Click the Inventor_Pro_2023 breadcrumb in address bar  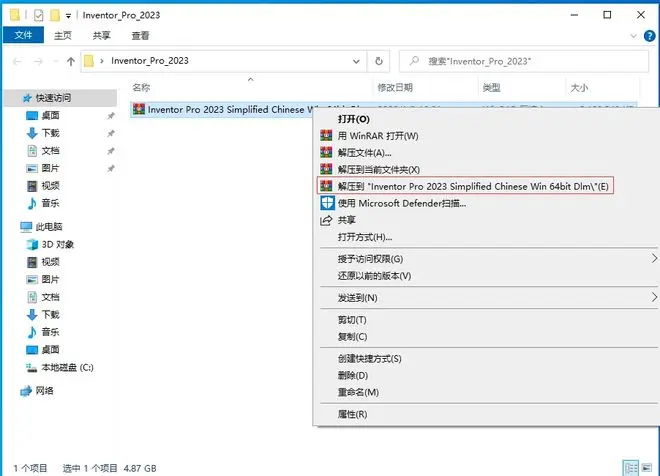tap(150, 61)
